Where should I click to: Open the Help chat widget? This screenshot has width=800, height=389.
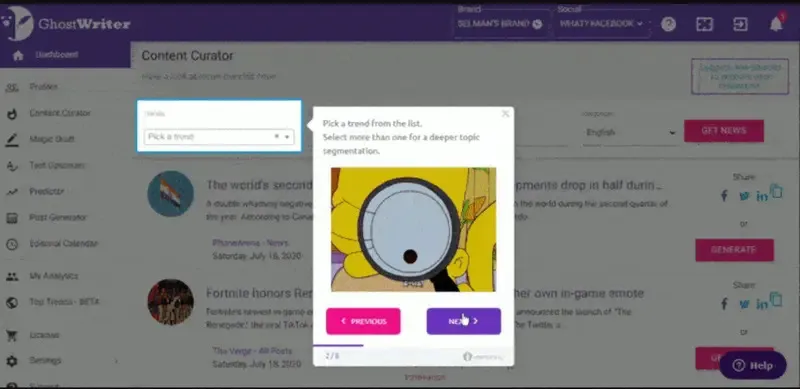pyautogui.click(x=753, y=365)
